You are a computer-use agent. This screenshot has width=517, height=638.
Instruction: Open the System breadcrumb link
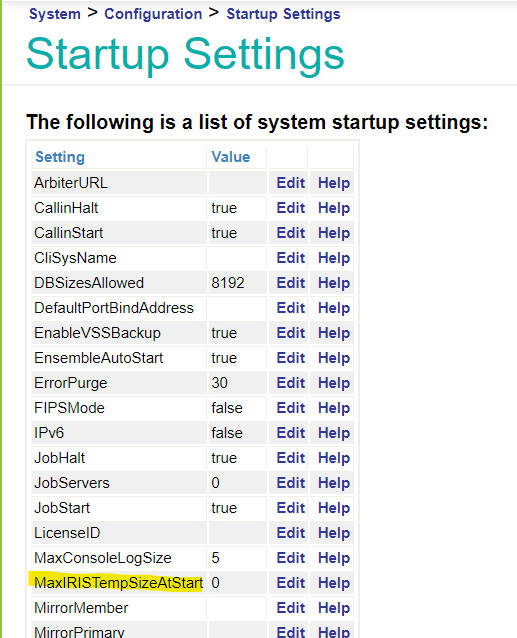pos(55,14)
